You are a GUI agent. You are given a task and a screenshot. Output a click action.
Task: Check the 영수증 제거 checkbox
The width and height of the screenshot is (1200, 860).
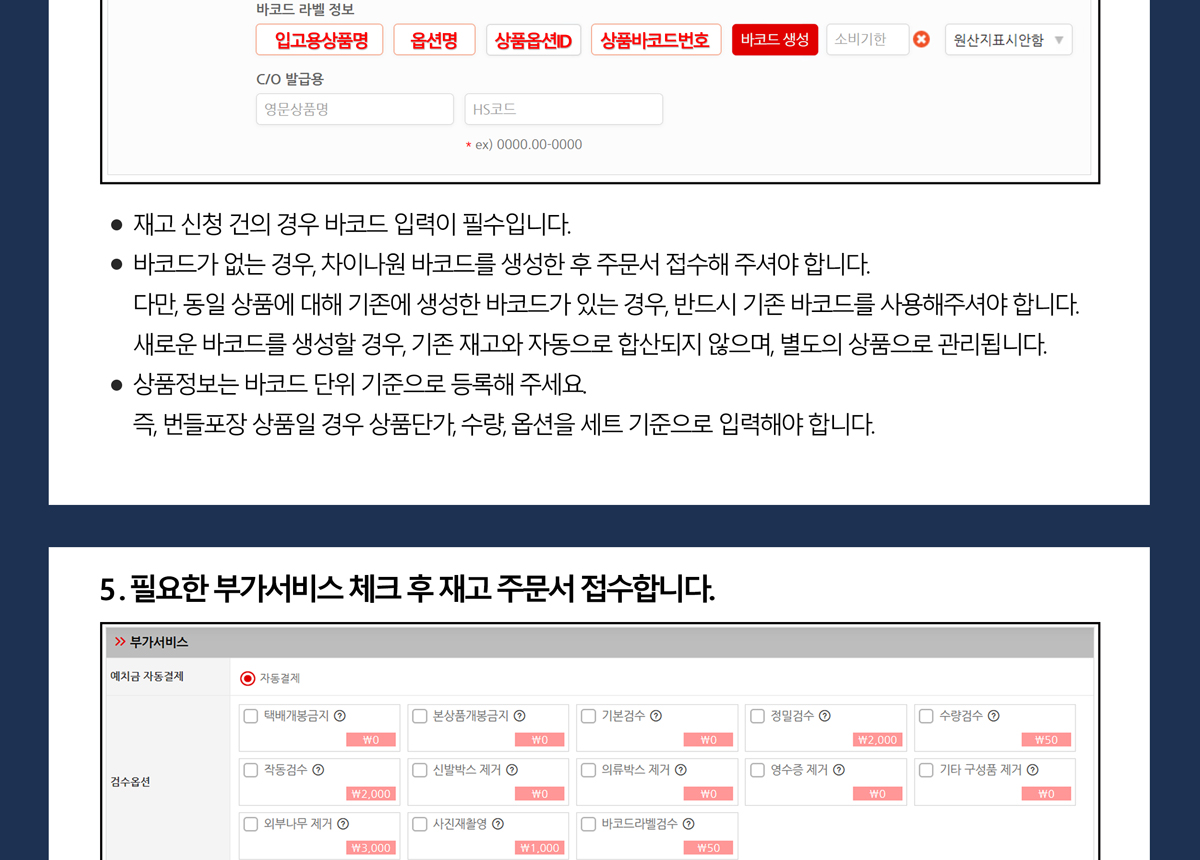point(758,770)
